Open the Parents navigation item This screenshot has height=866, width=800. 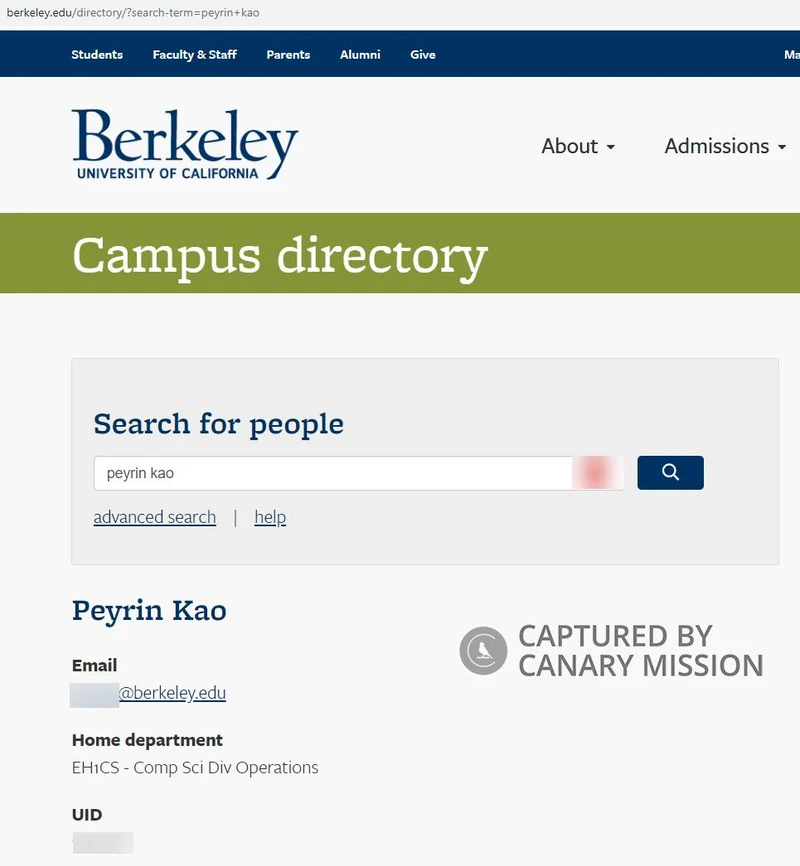288,55
